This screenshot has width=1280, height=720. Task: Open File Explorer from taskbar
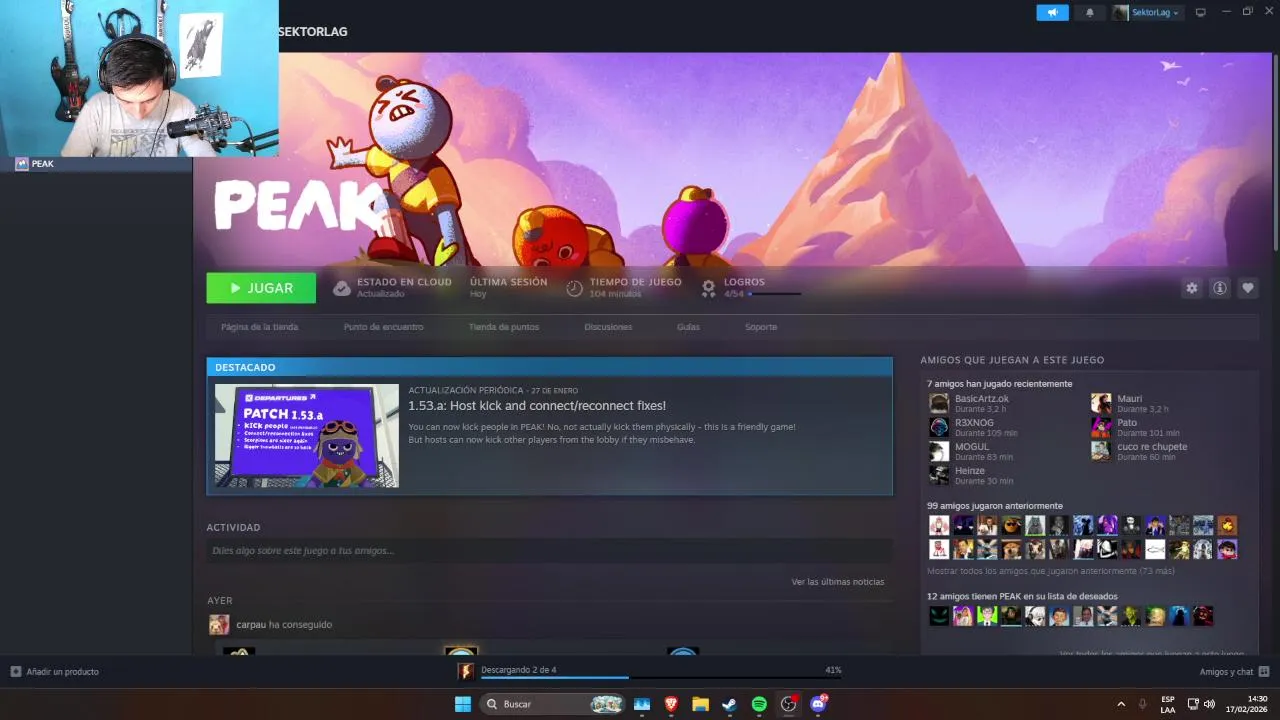point(700,704)
